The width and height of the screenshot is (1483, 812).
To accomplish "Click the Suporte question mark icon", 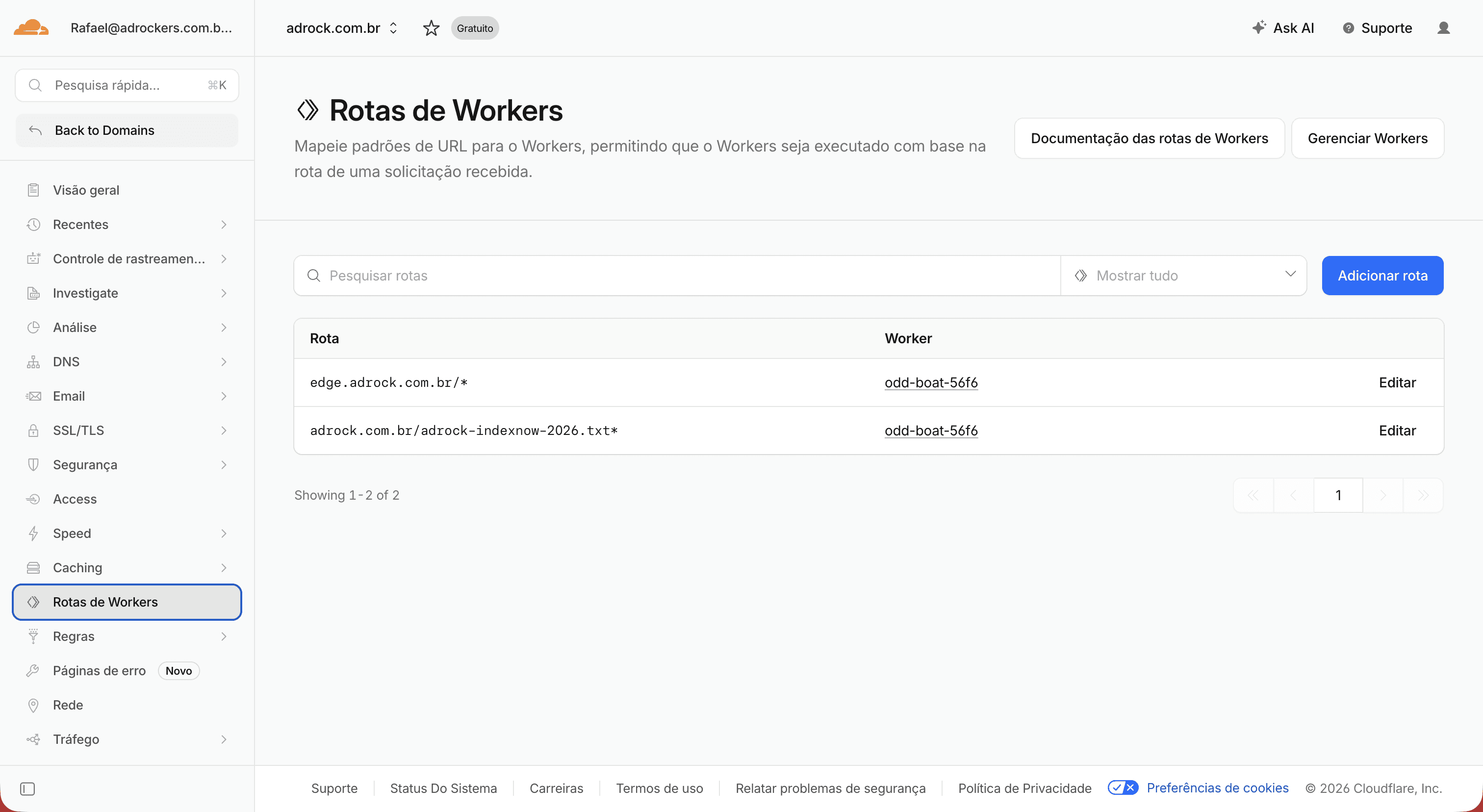I will click(x=1348, y=27).
